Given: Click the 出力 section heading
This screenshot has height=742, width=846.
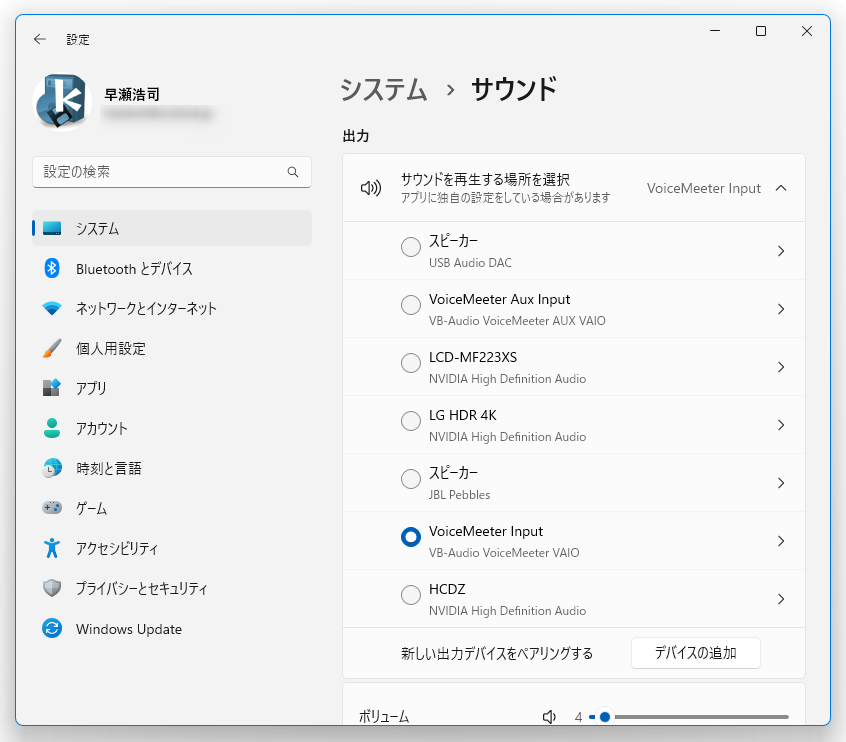Looking at the screenshot, I should (356, 135).
